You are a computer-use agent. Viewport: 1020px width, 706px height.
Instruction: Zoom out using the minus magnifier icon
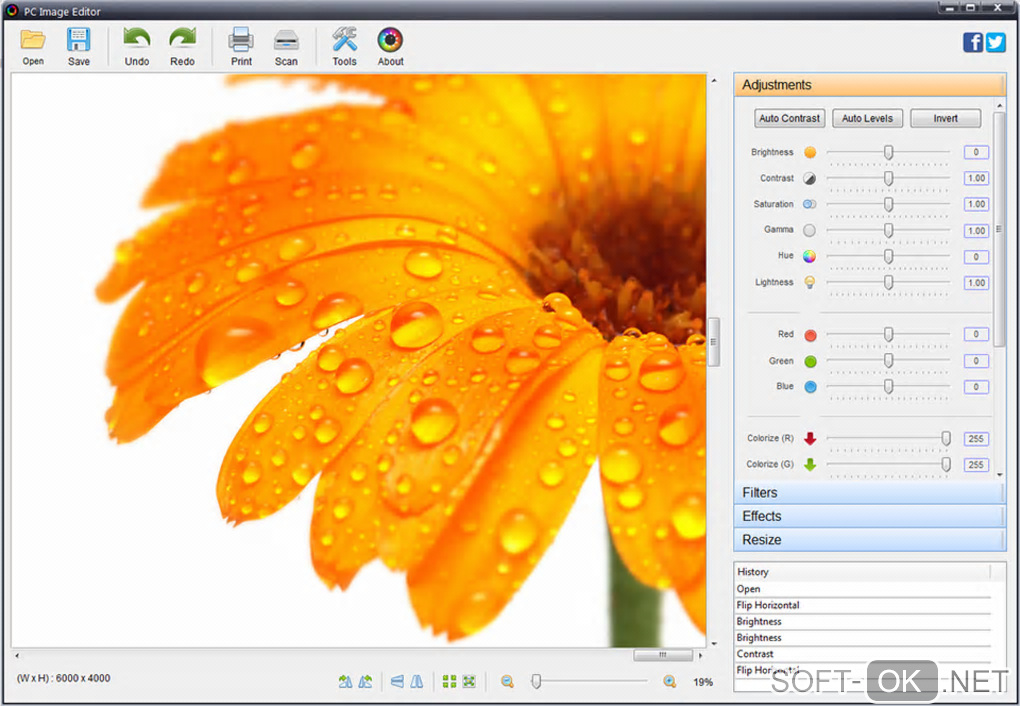click(x=507, y=682)
